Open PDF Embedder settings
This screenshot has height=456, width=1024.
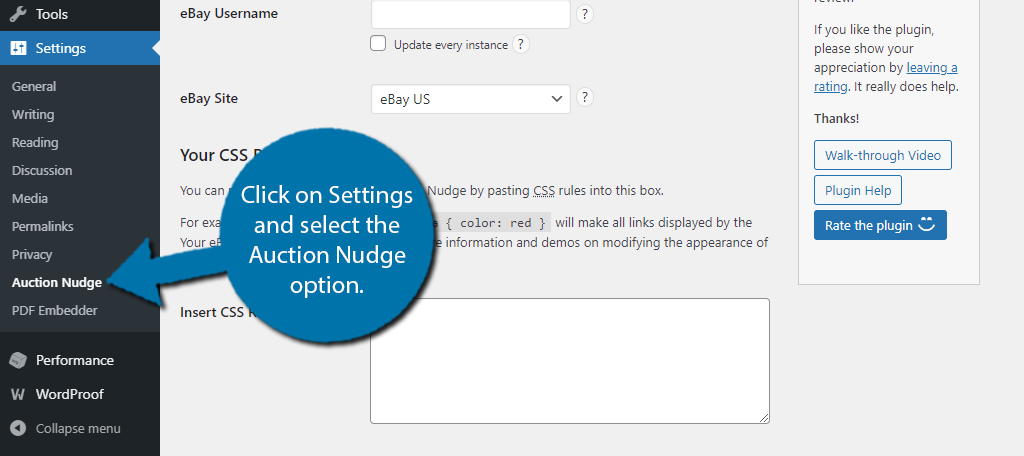pyautogui.click(x=54, y=310)
